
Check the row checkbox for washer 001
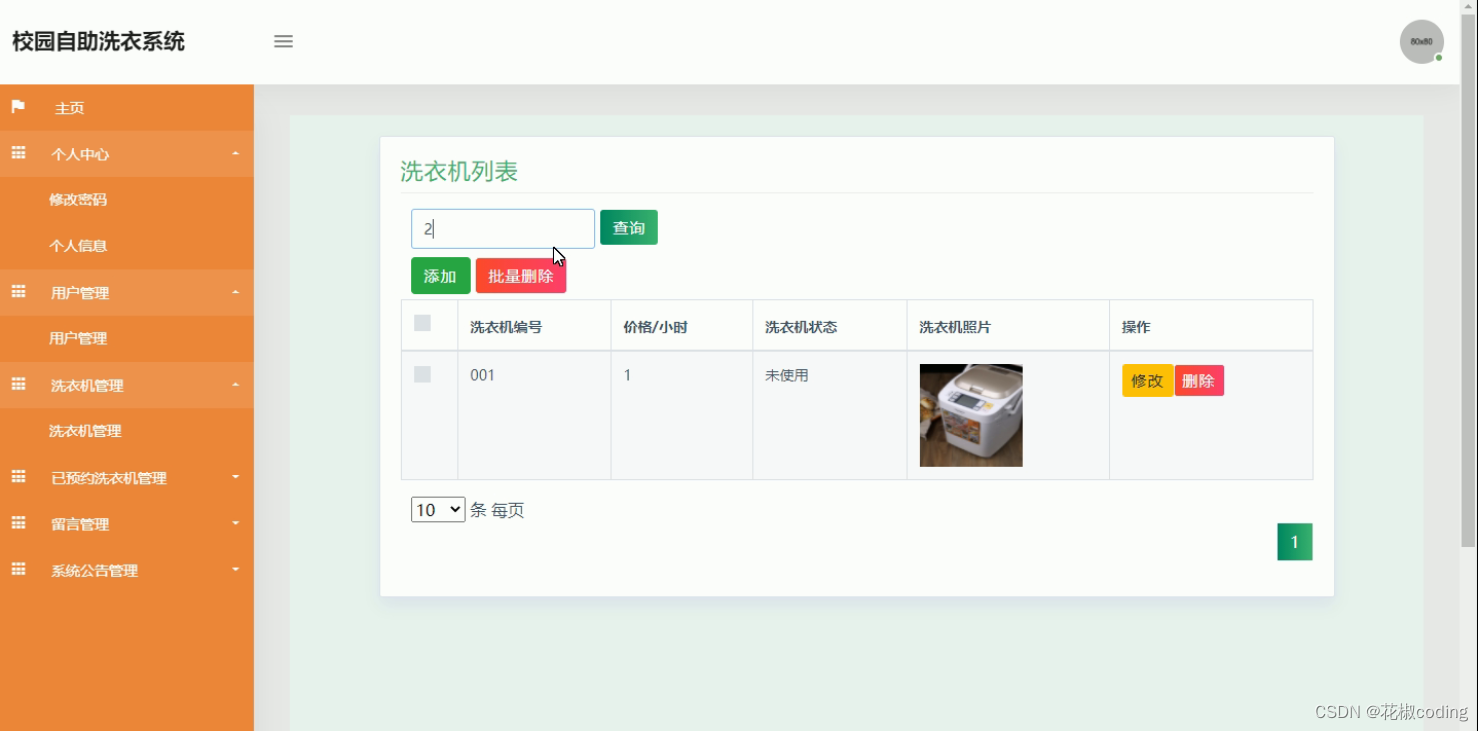click(x=422, y=374)
